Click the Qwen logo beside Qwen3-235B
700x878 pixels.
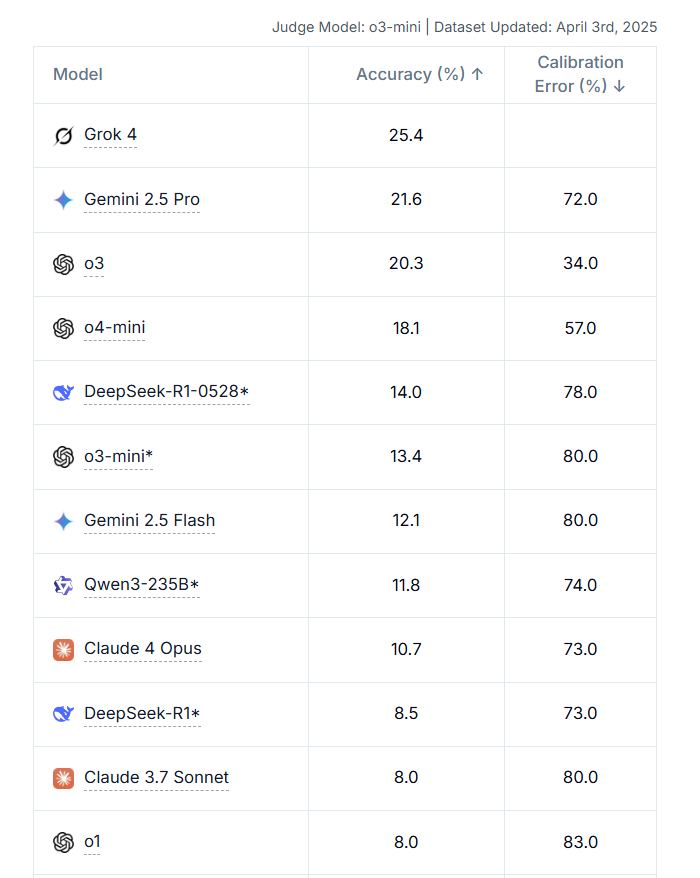tap(63, 586)
